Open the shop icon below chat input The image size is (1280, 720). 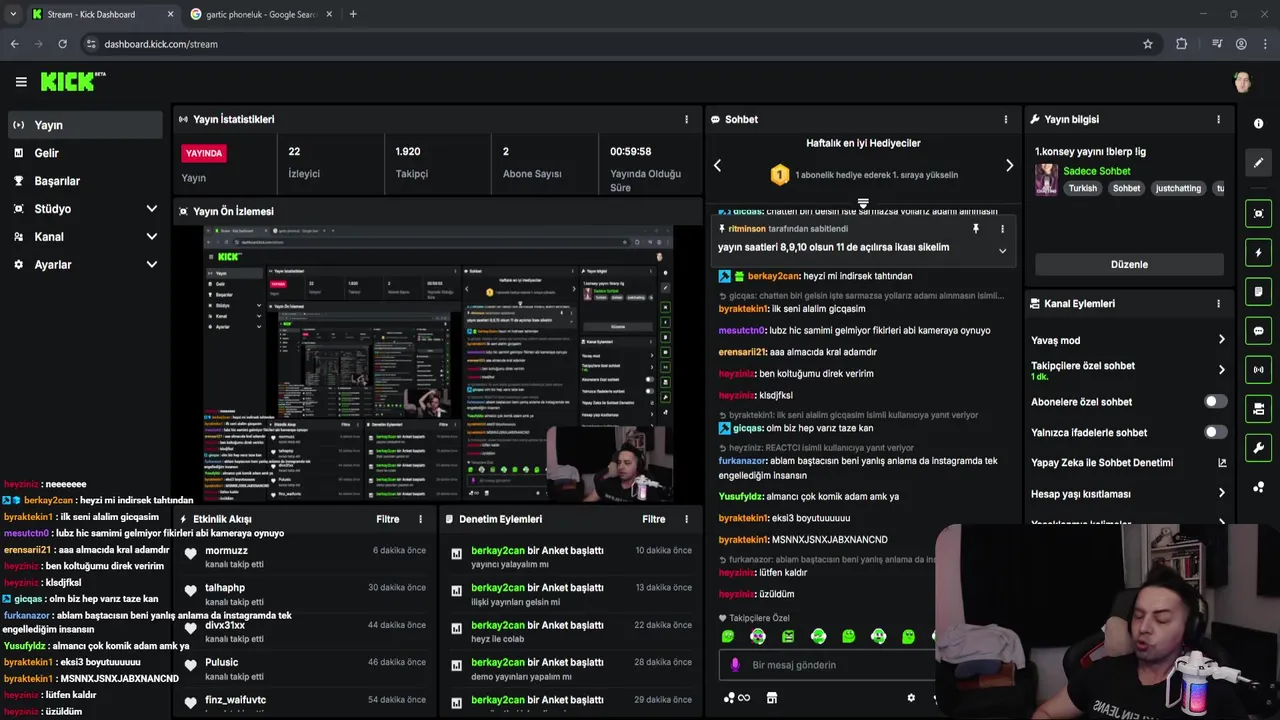(x=772, y=698)
